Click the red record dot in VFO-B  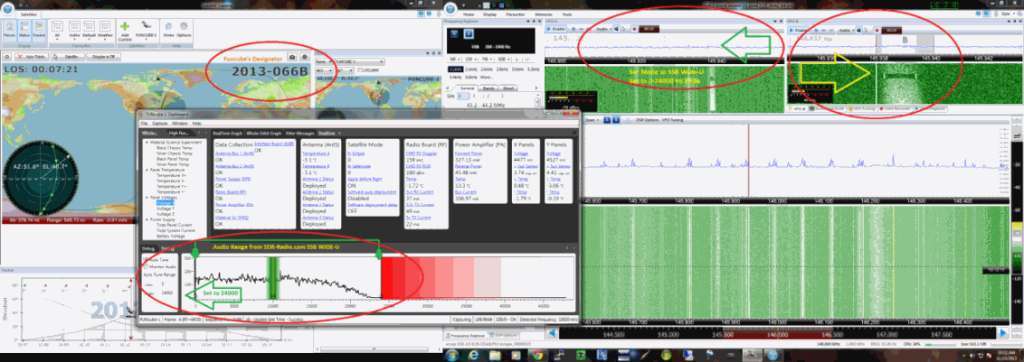[x=876, y=29]
